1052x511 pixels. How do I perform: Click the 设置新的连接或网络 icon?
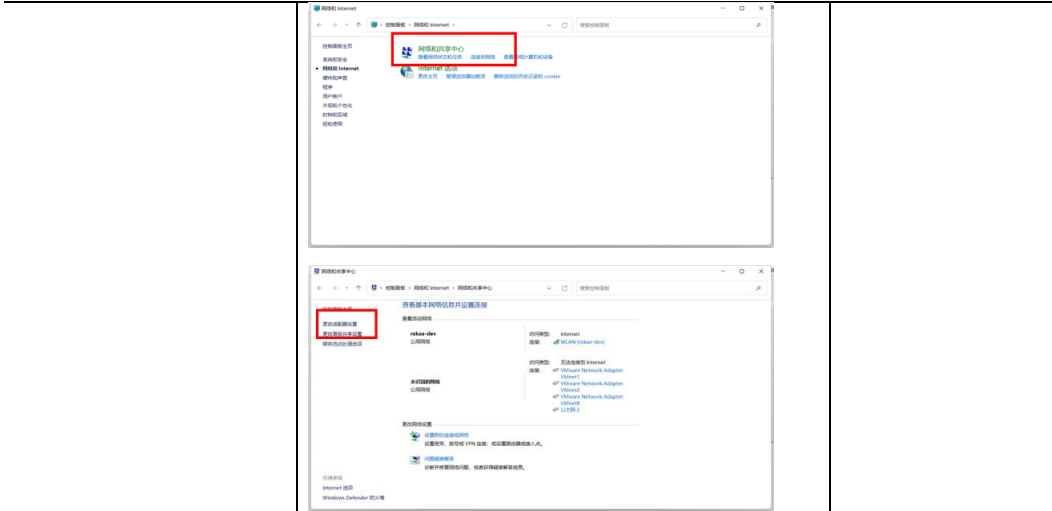[x=415, y=437]
